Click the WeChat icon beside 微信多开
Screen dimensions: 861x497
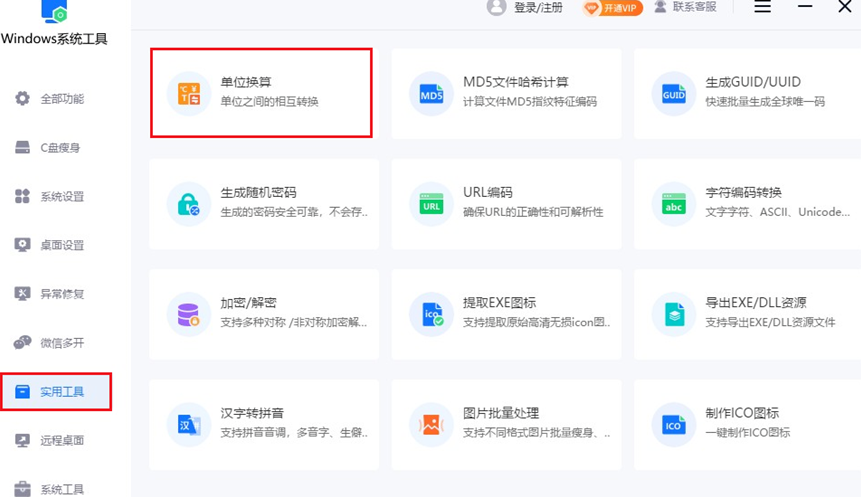[x=22, y=343]
